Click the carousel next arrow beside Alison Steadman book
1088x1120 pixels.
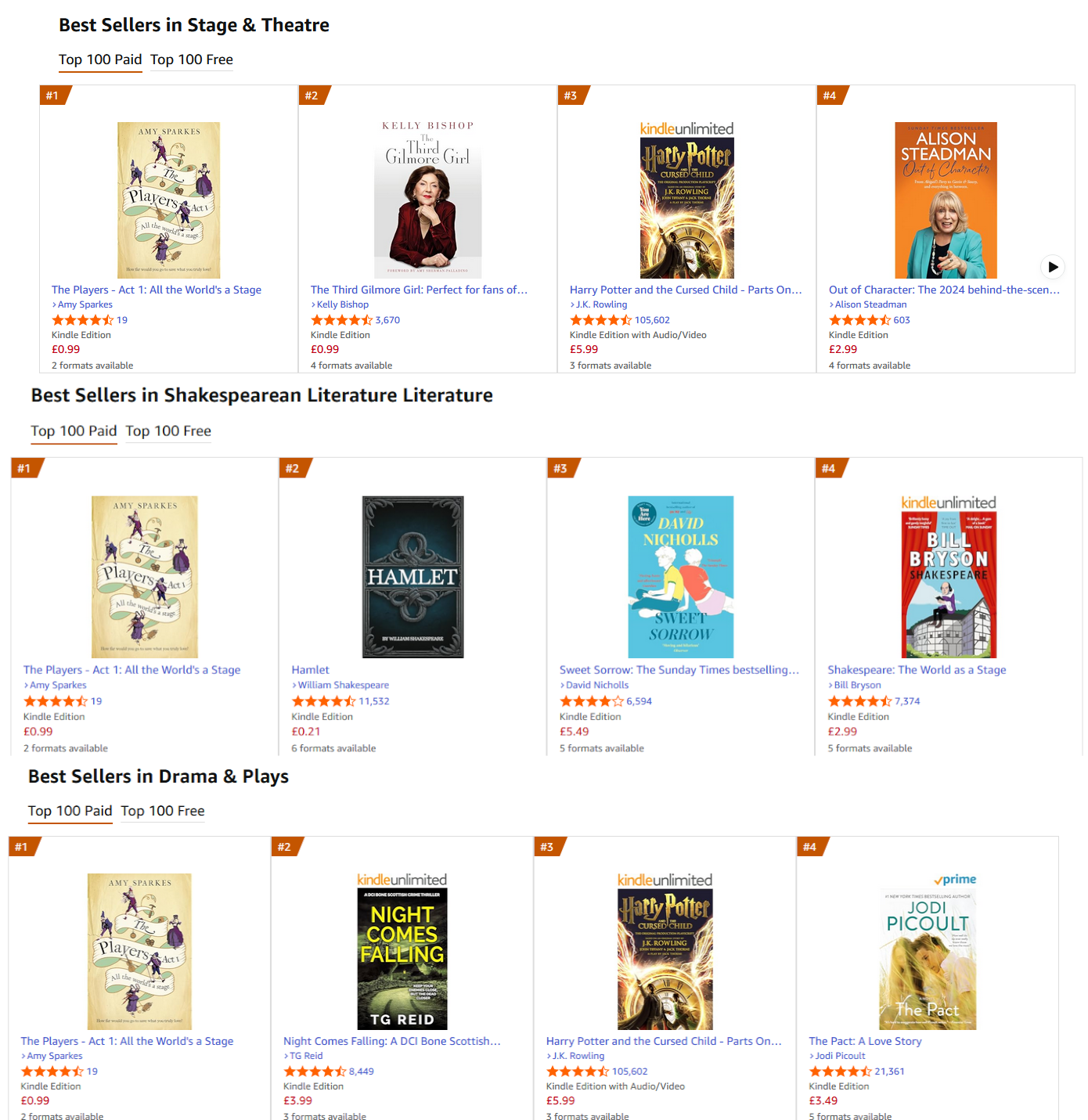[1053, 267]
